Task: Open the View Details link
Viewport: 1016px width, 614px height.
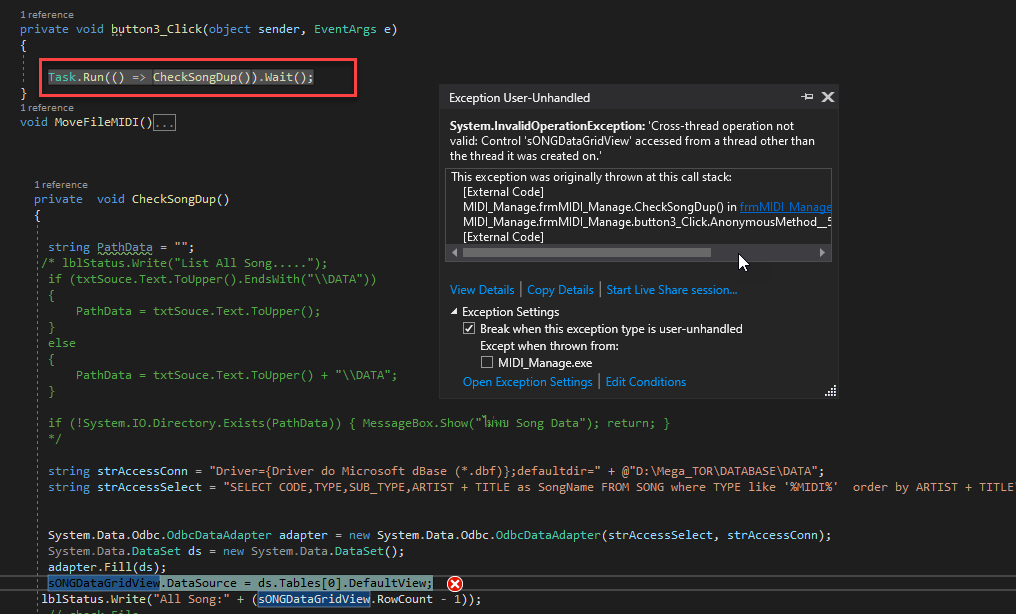Action: point(482,290)
